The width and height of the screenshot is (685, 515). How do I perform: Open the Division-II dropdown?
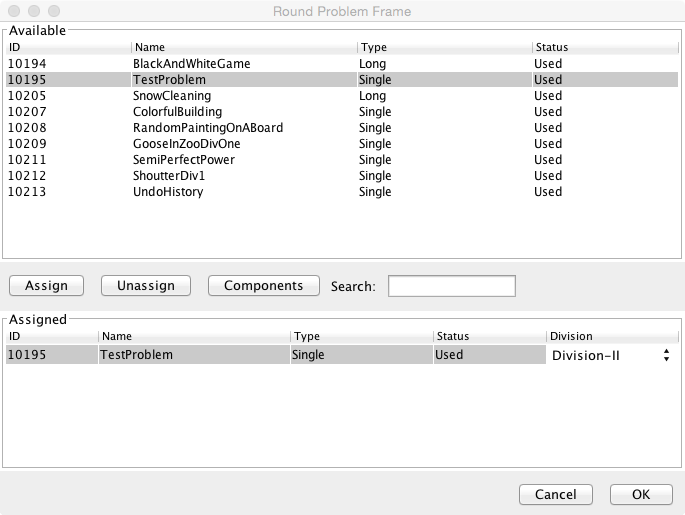[609, 355]
